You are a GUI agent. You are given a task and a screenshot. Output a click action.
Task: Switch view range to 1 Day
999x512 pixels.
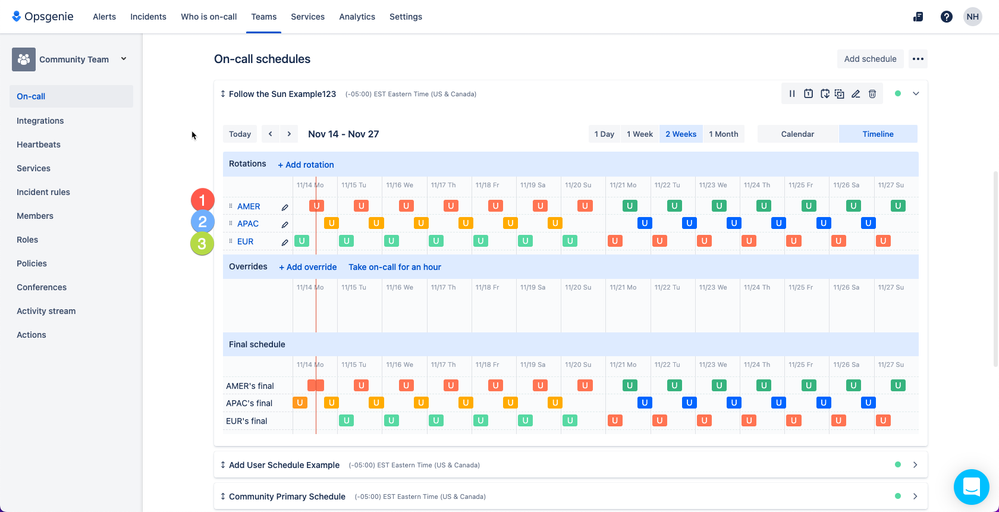[604, 134]
